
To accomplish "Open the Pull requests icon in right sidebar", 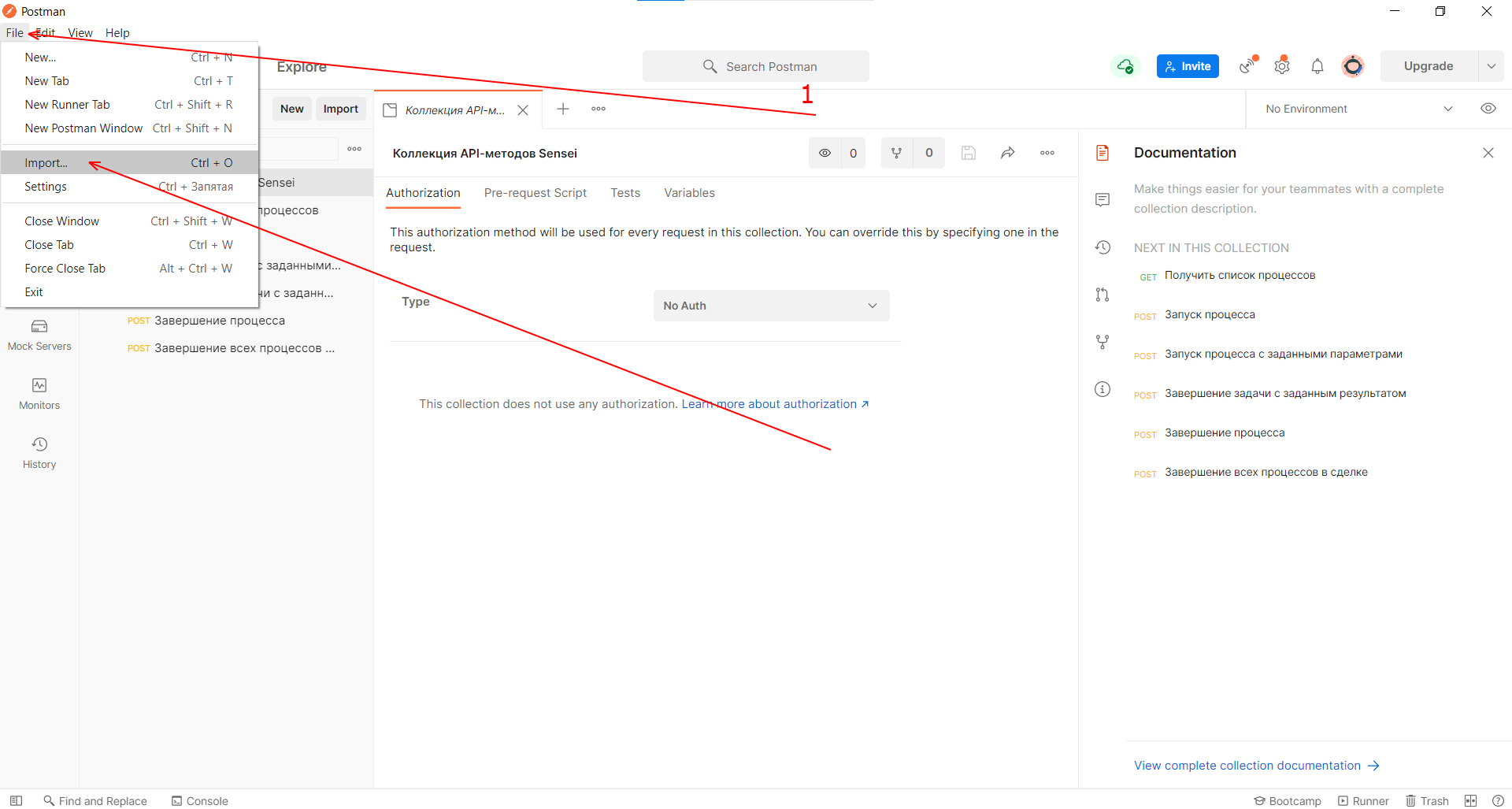I will [x=1102, y=295].
